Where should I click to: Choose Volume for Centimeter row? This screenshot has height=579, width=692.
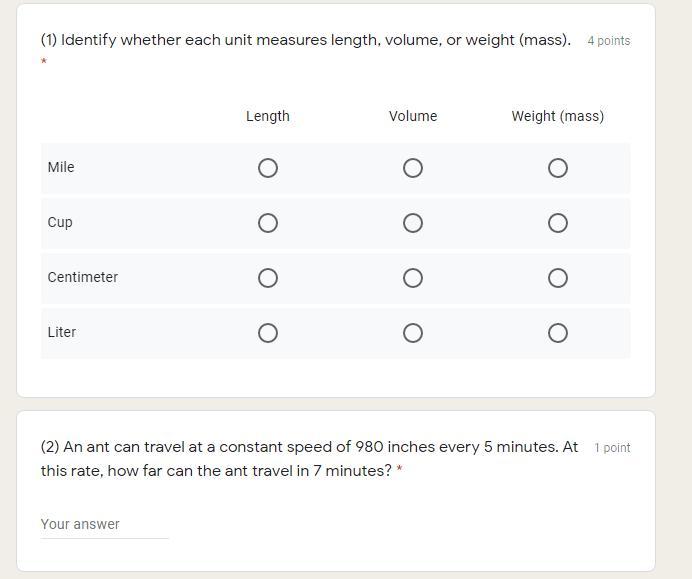tap(413, 278)
